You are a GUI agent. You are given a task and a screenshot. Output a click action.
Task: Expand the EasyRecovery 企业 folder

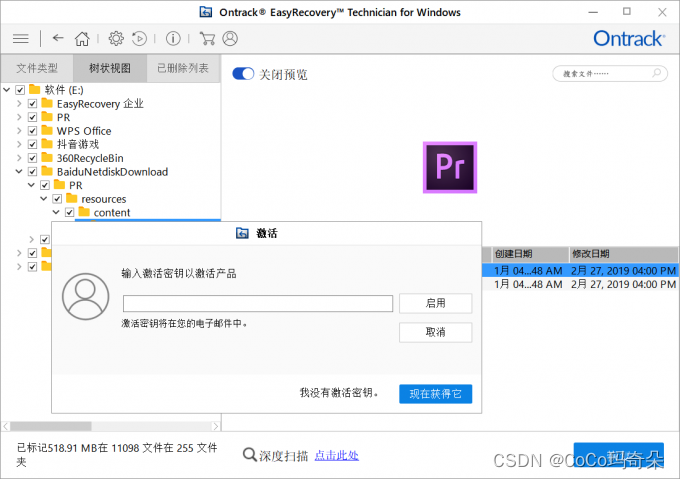tap(19, 104)
